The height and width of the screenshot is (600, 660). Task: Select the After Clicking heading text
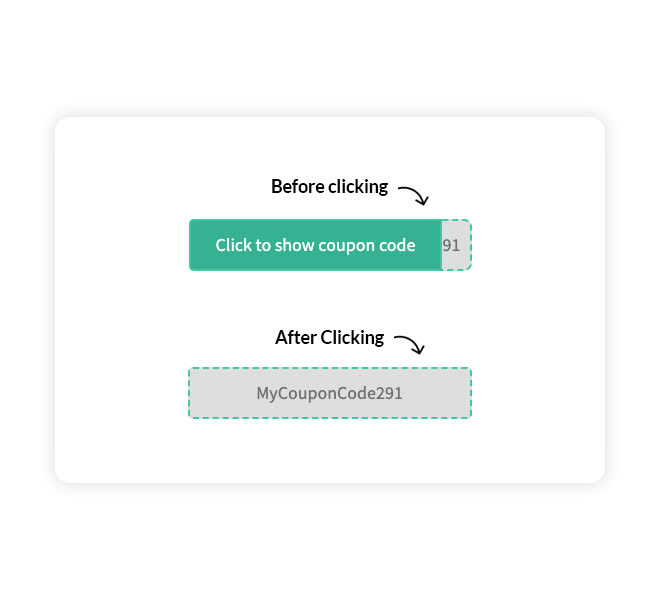pyautogui.click(x=330, y=338)
